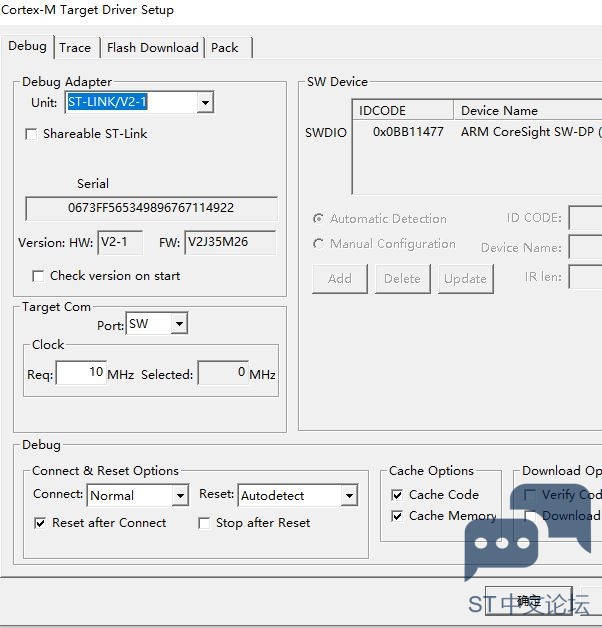Enable Verify Code Download checkbox
This screenshot has width=602, height=628.
click(x=530, y=495)
